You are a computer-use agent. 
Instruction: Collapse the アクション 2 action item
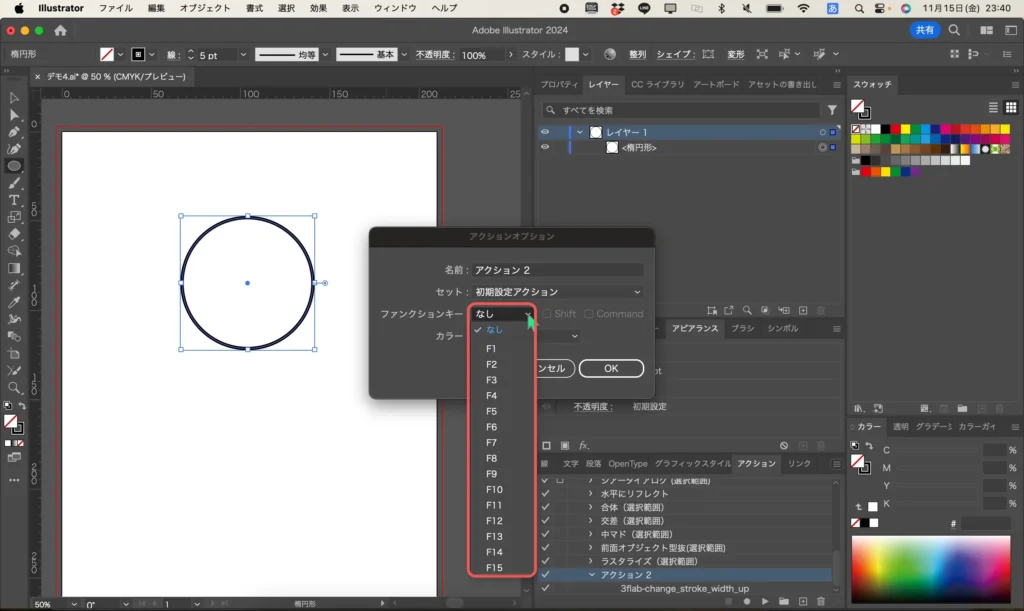click(592, 575)
